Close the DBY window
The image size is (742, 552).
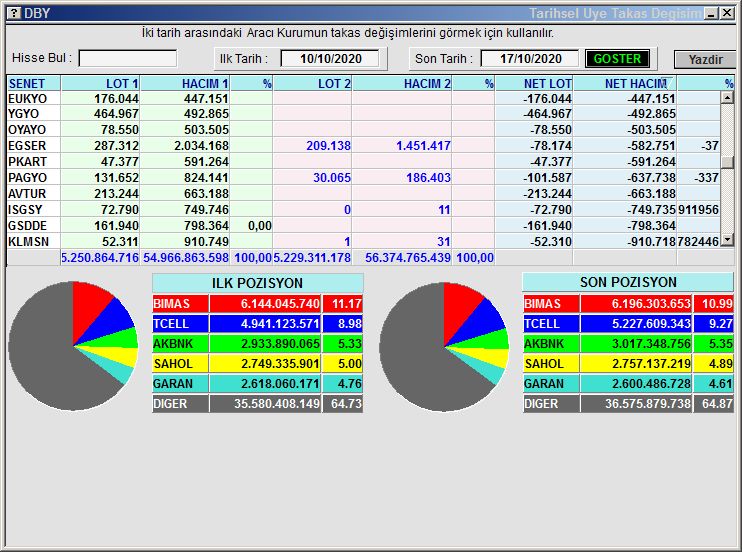727,13
